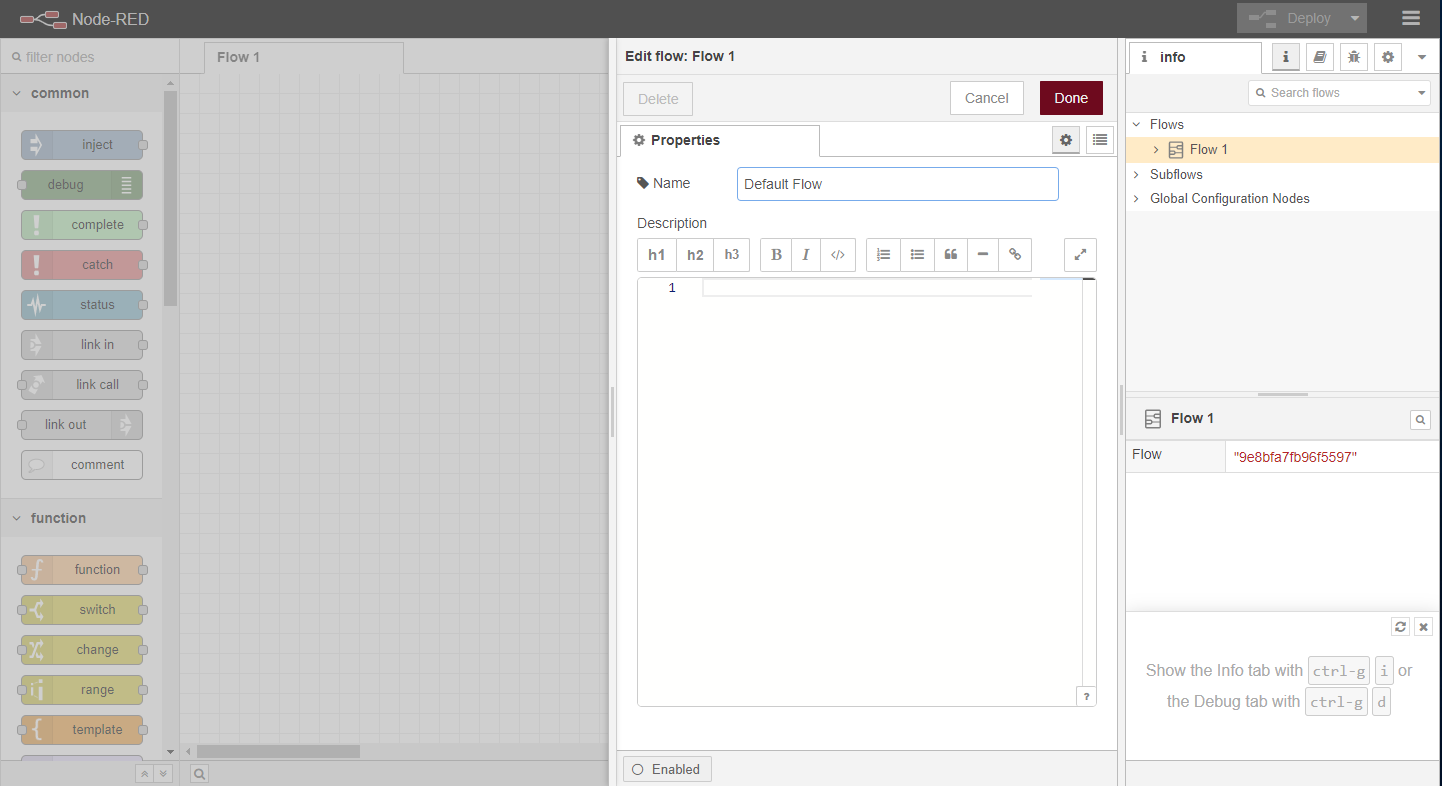This screenshot has height=786, width=1442.
Task: Click the Deploy button
Action: 1290,18
